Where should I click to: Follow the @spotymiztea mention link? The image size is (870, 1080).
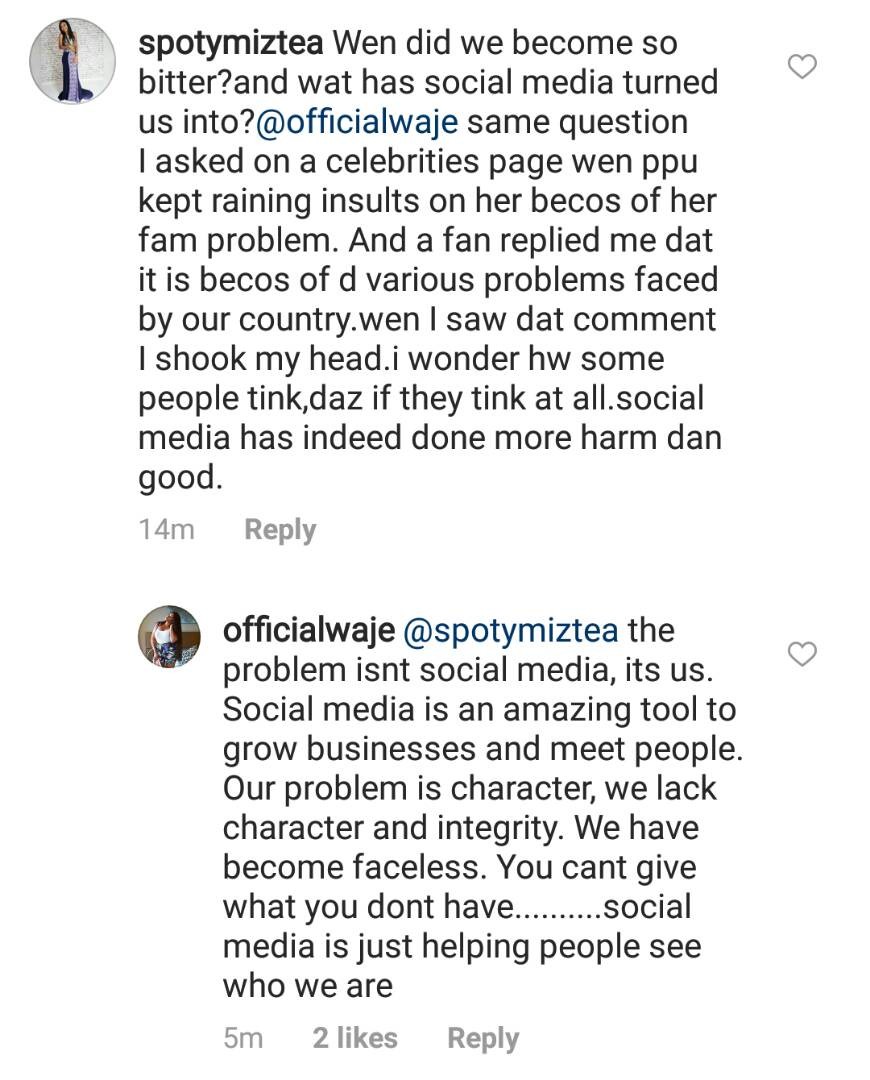tap(510, 631)
